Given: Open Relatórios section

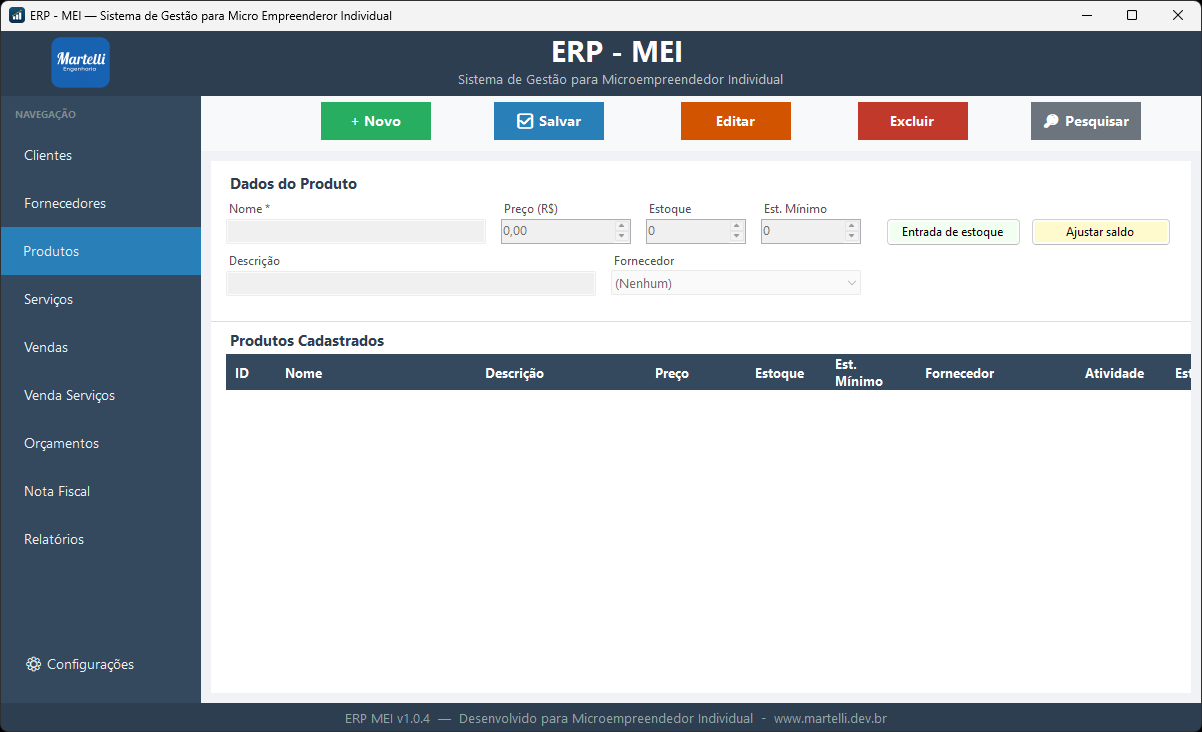Looking at the screenshot, I should [101, 539].
